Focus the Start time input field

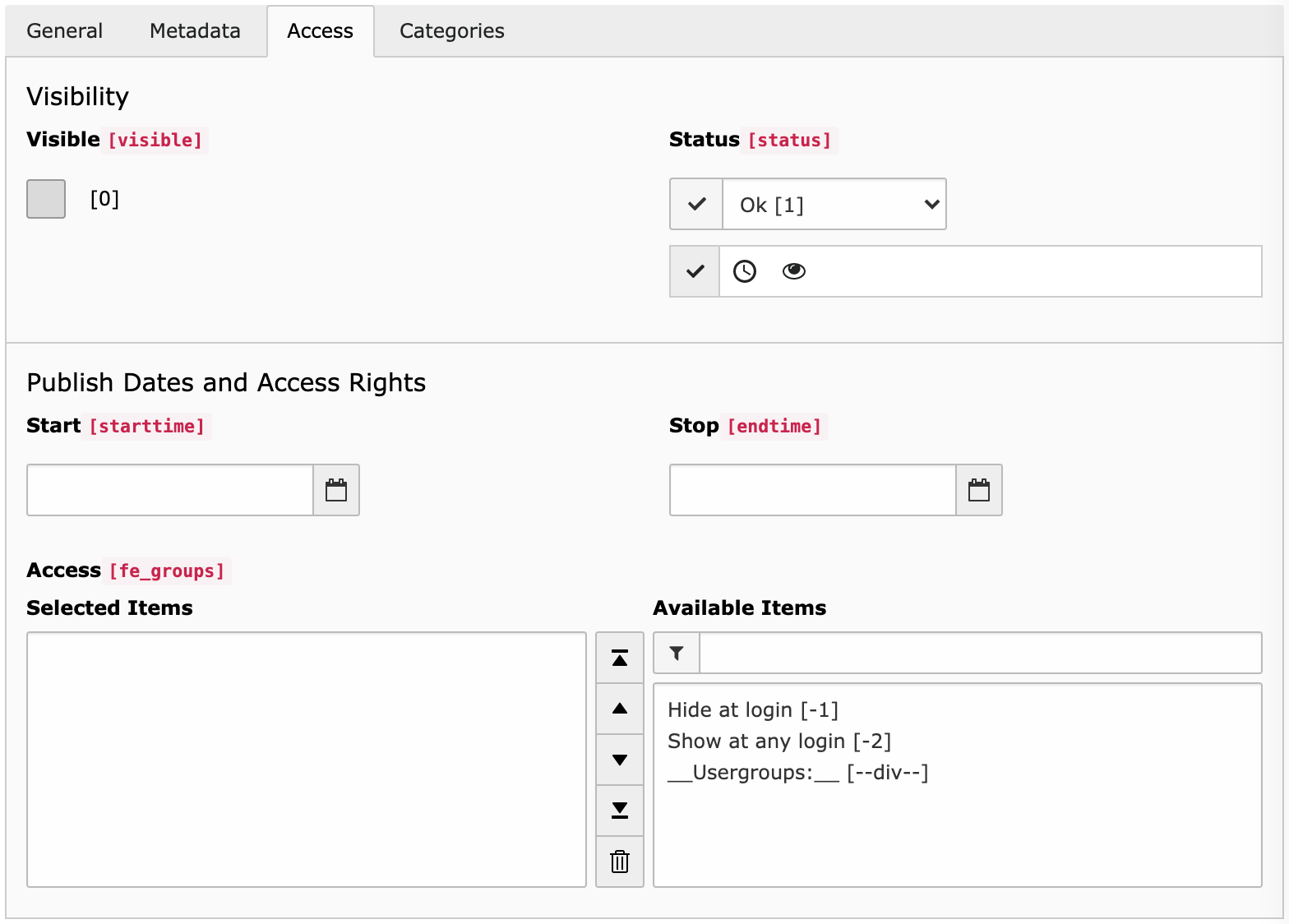pyautogui.click(x=170, y=491)
